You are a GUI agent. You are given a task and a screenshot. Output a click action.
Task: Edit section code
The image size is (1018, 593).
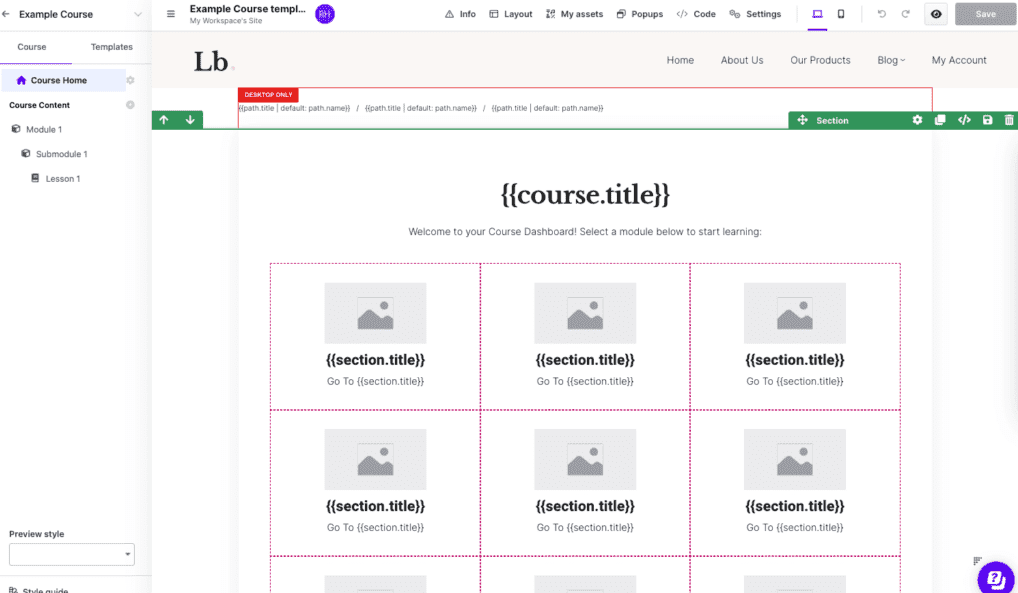pos(964,120)
